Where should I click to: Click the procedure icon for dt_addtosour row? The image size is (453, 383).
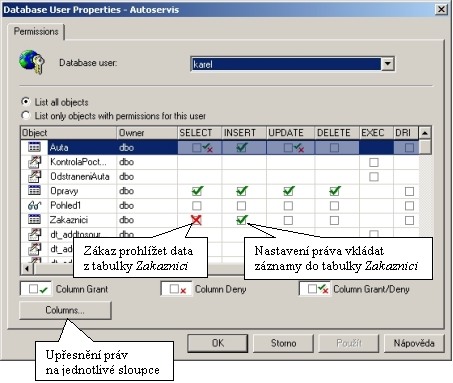coord(34,234)
